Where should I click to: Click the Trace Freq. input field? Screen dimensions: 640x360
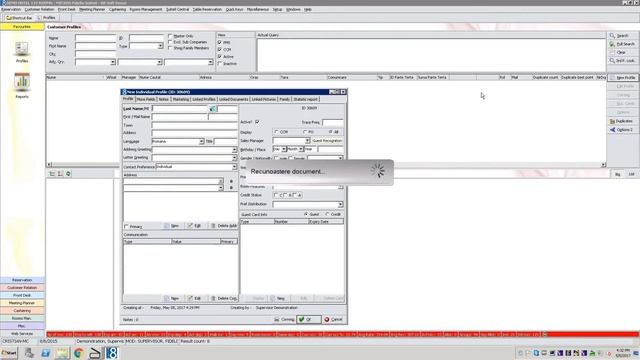click(333, 122)
